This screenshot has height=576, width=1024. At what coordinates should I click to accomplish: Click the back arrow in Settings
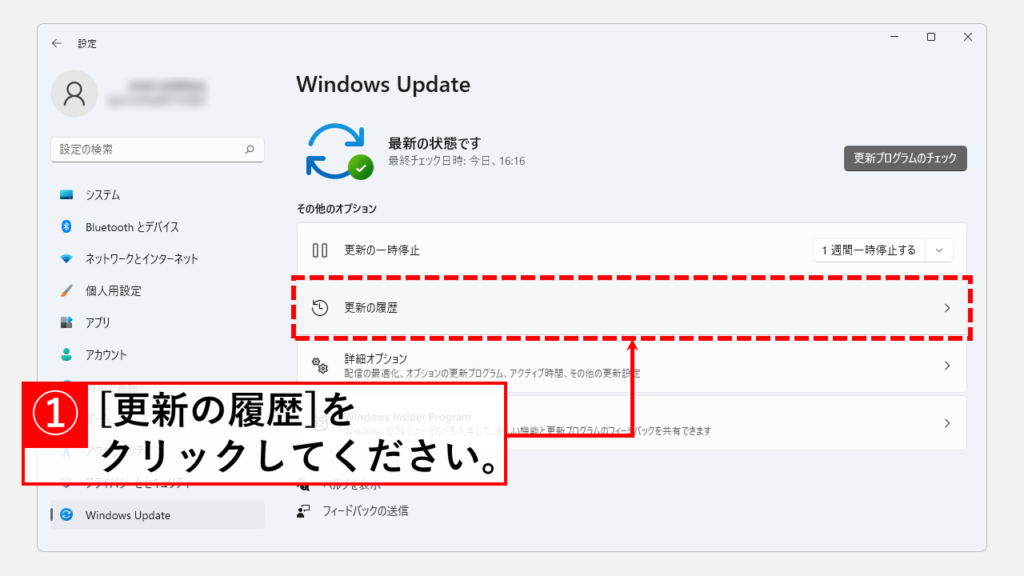(x=57, y=43)
